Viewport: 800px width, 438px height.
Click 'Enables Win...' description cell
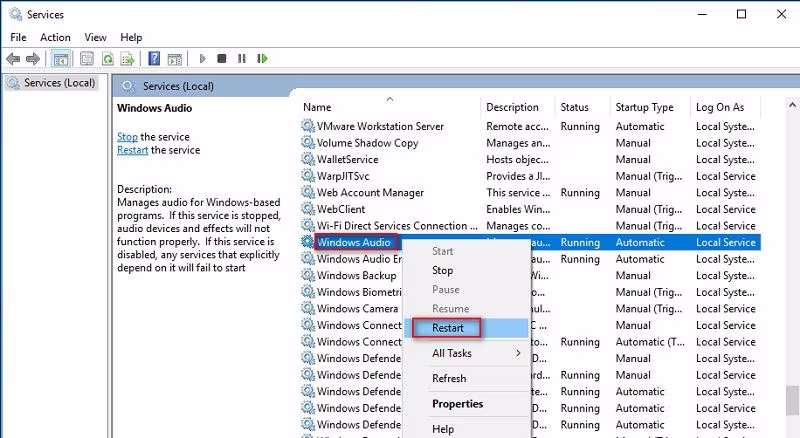(518, 209)
